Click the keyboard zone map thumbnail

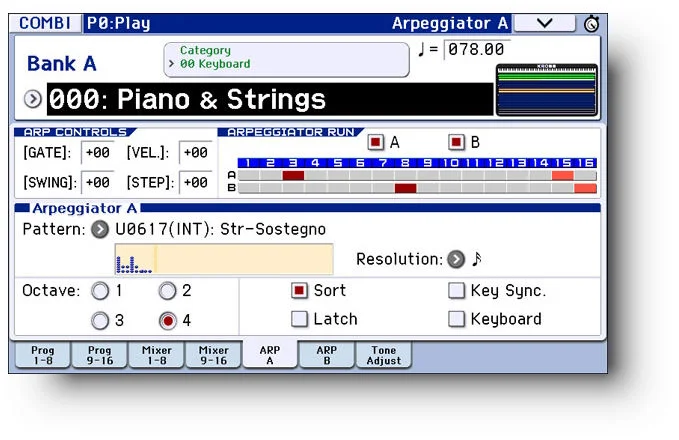546,90
